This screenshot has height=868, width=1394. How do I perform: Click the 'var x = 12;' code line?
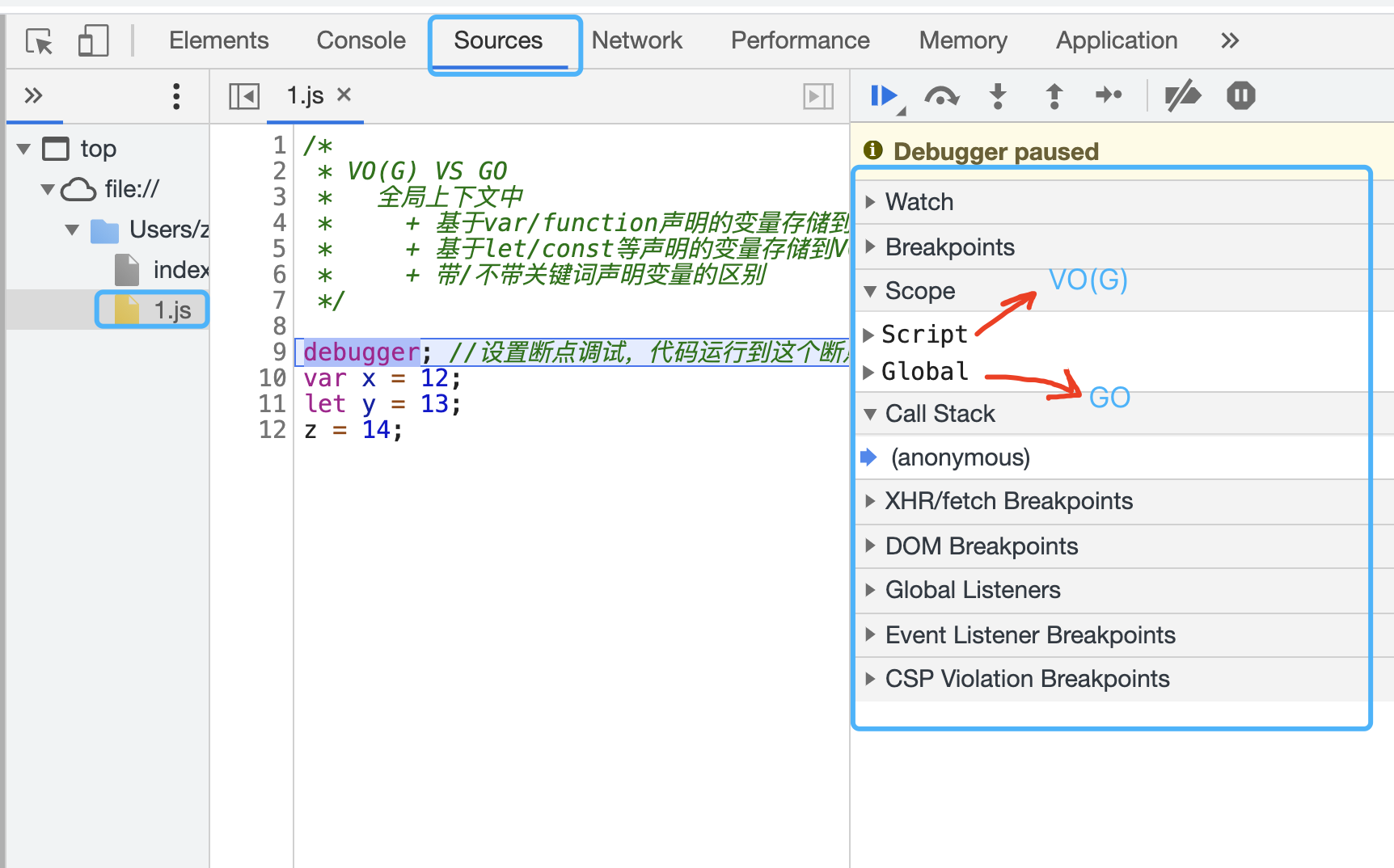click(382, 378)
